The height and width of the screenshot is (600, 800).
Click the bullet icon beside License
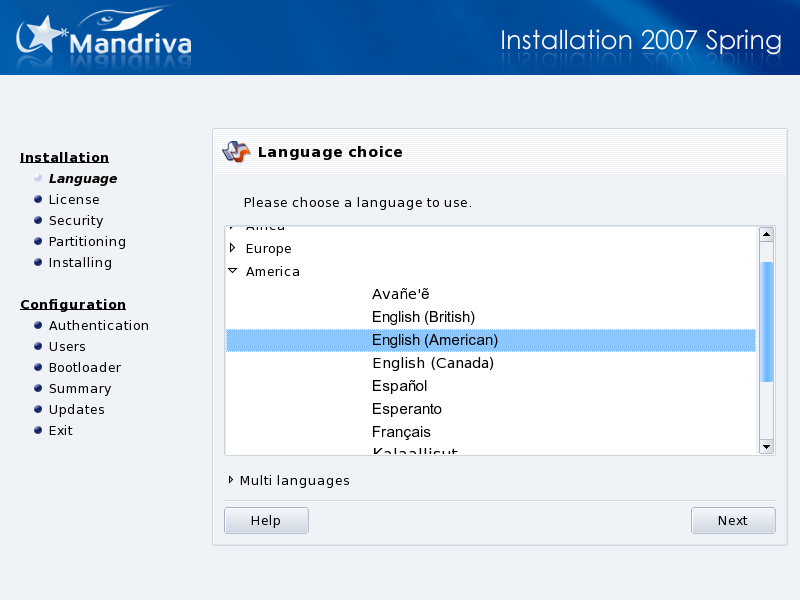click(38, 200)
